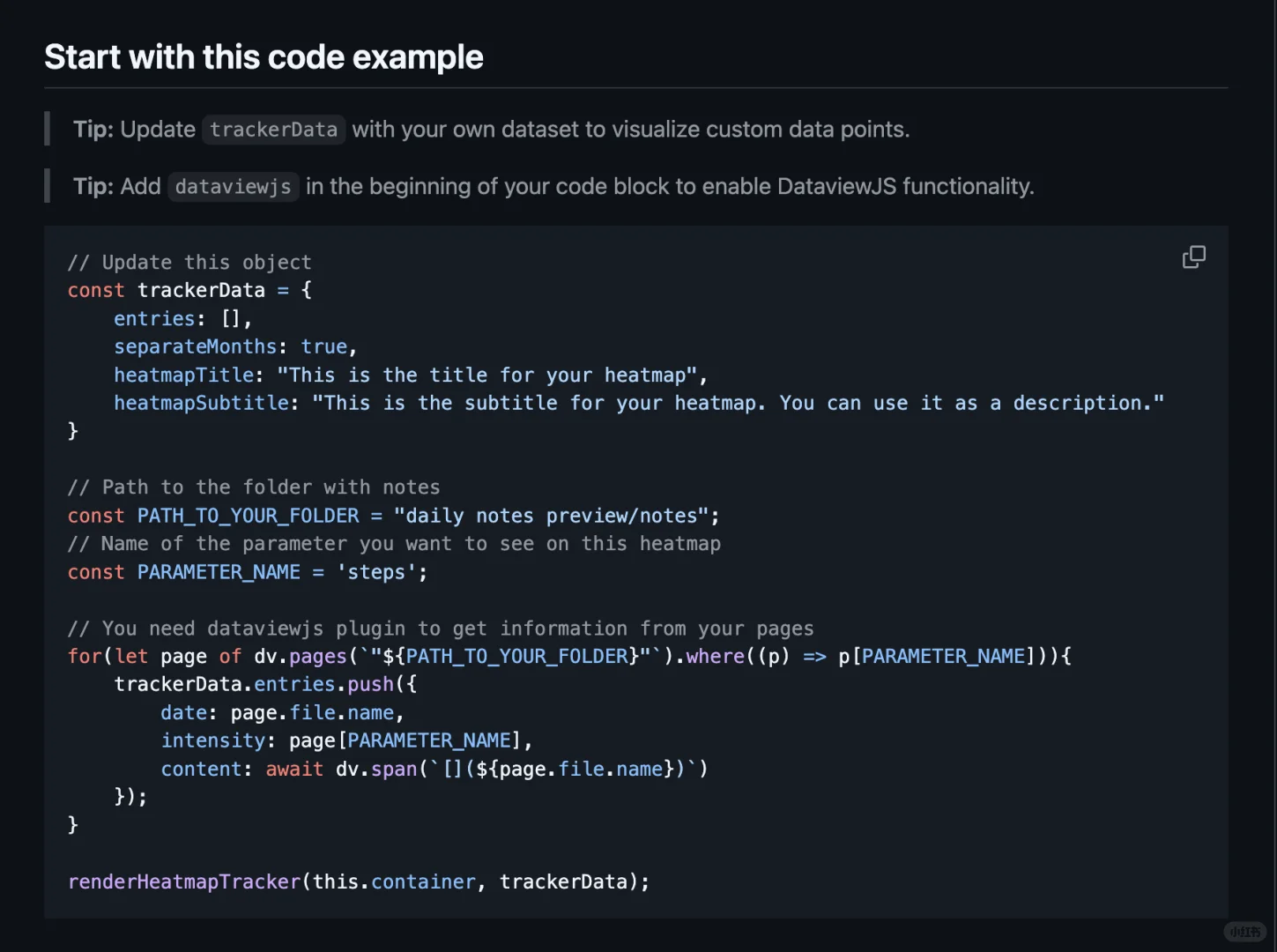Click the dataviewjs inline code in the tip

(x=233, y=187)
